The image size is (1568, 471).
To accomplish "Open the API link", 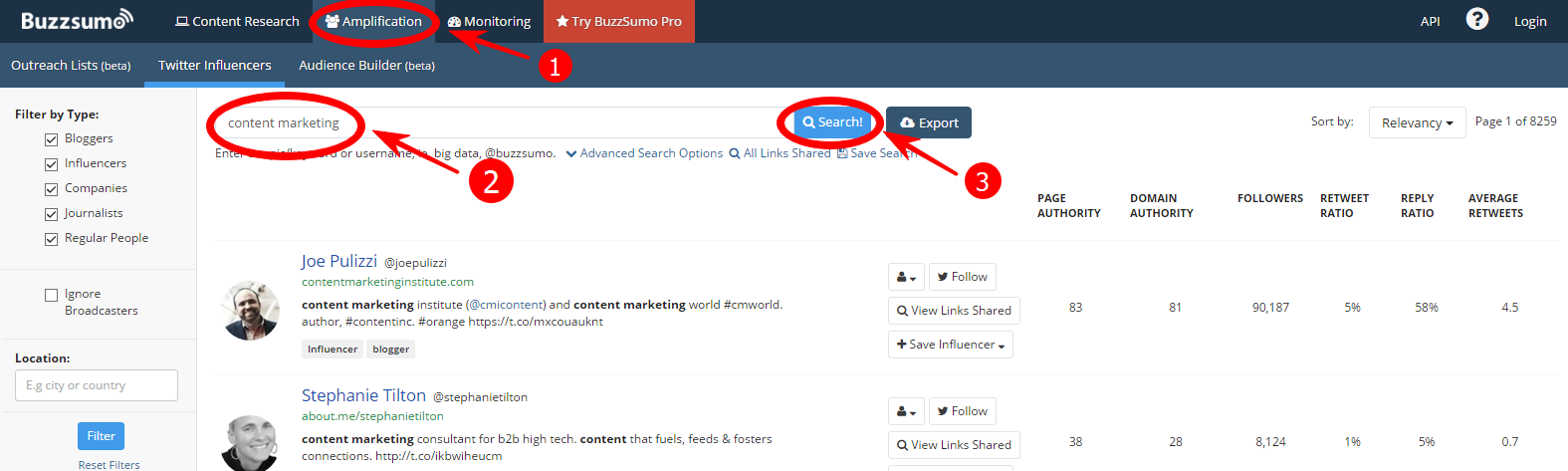I will 1430,21.
